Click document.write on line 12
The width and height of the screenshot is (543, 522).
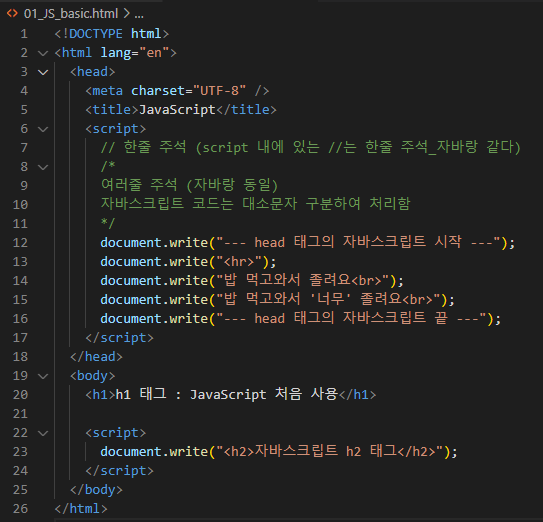click(x=154, y=243)
